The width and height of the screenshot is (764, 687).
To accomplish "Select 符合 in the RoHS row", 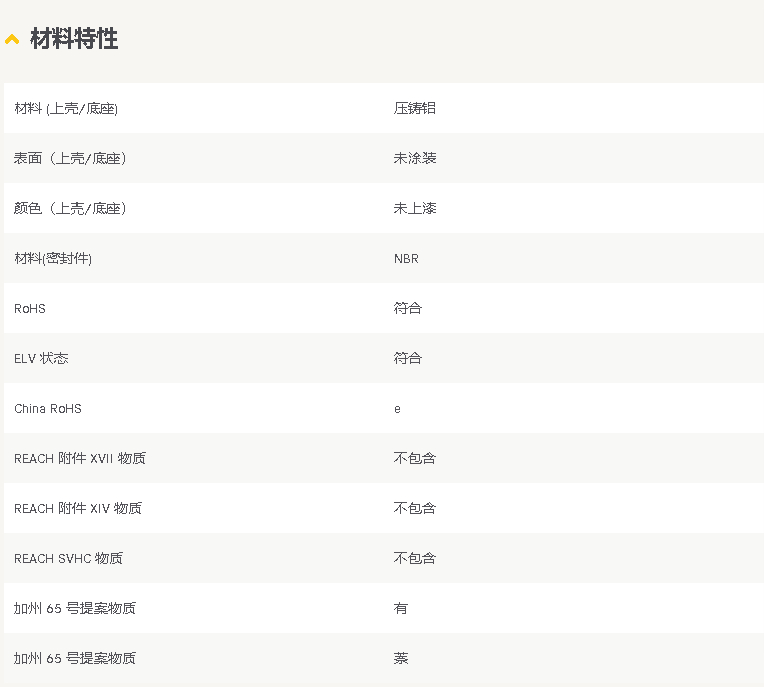I will coord(408,308).
